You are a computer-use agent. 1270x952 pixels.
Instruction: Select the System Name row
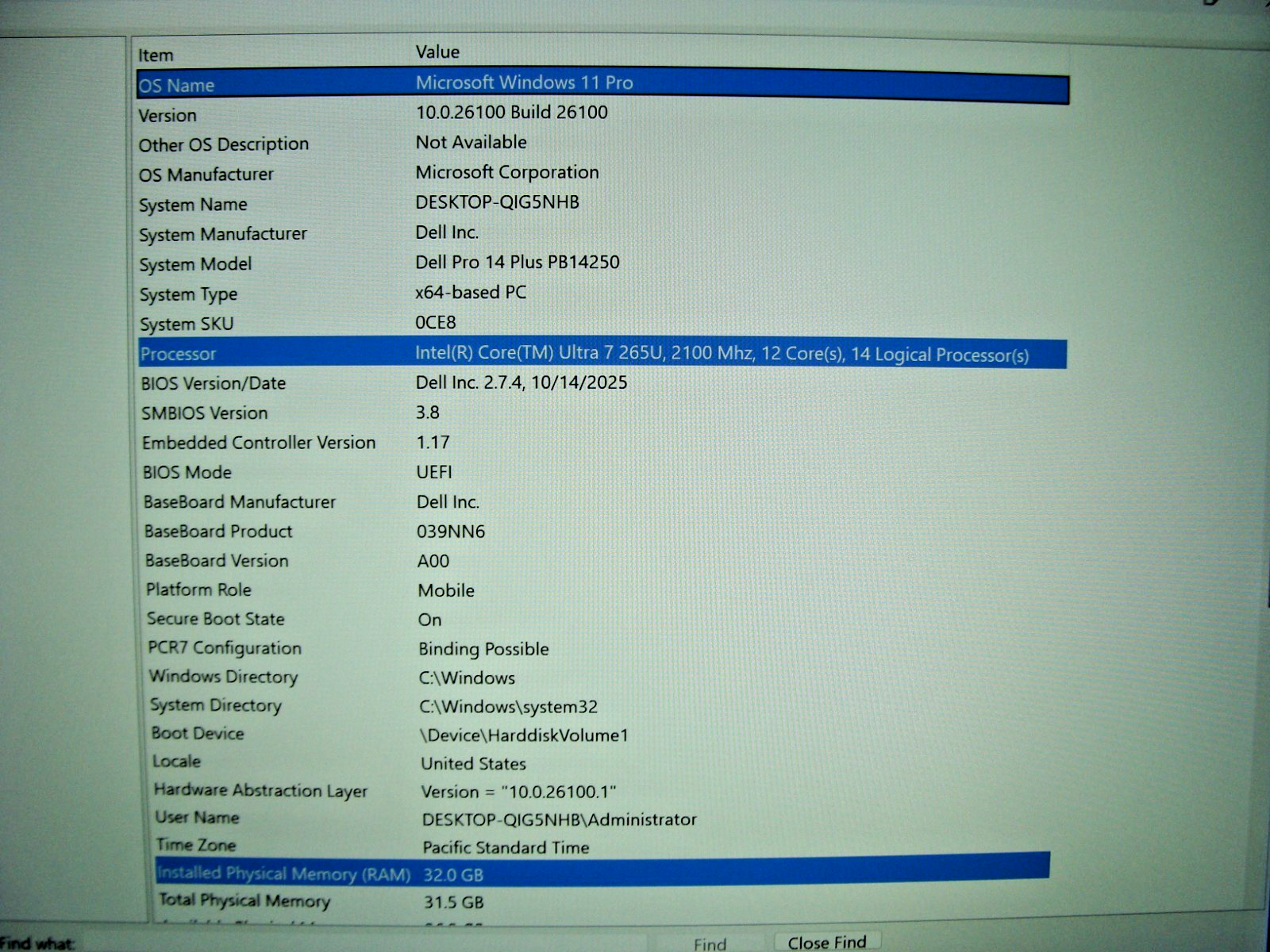click(x=194, y=205)
